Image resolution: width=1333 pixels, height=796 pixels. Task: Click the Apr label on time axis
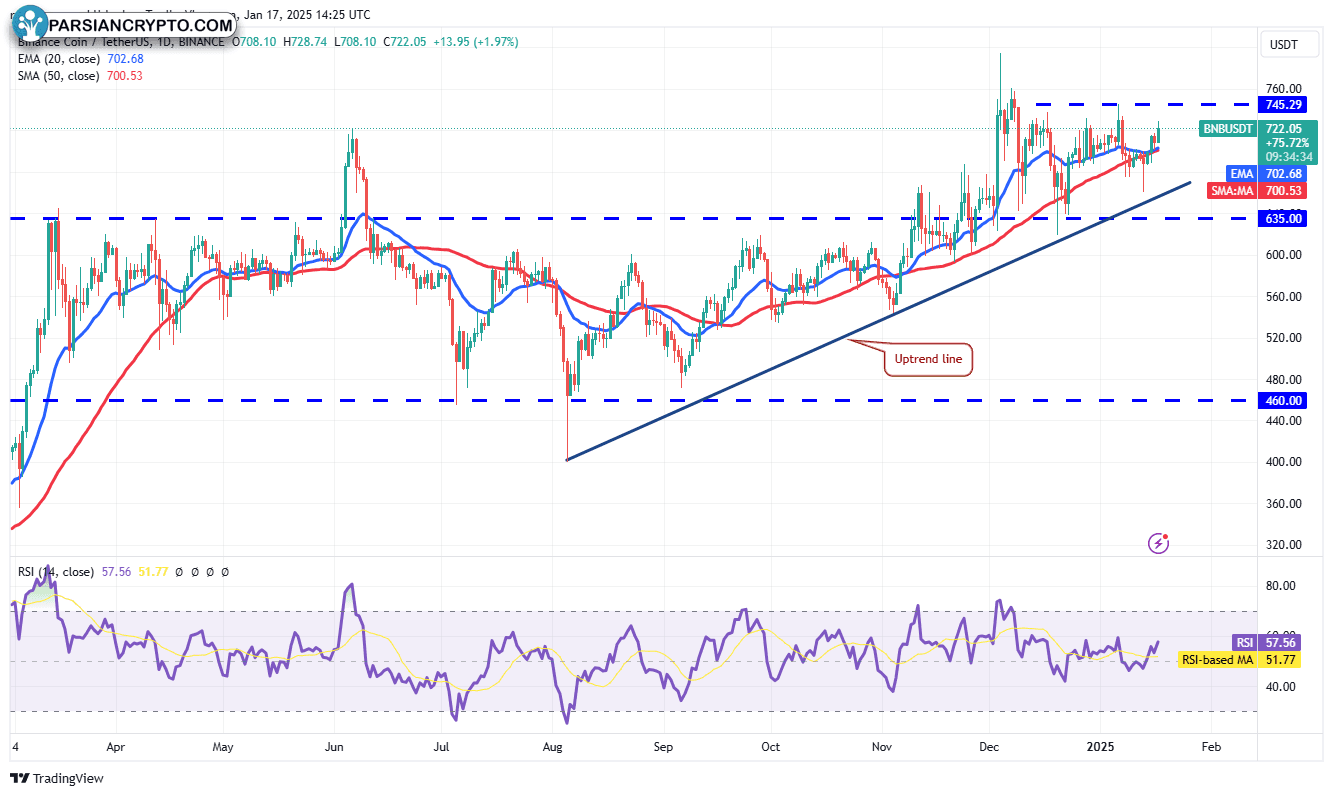(x=115, y=746)
